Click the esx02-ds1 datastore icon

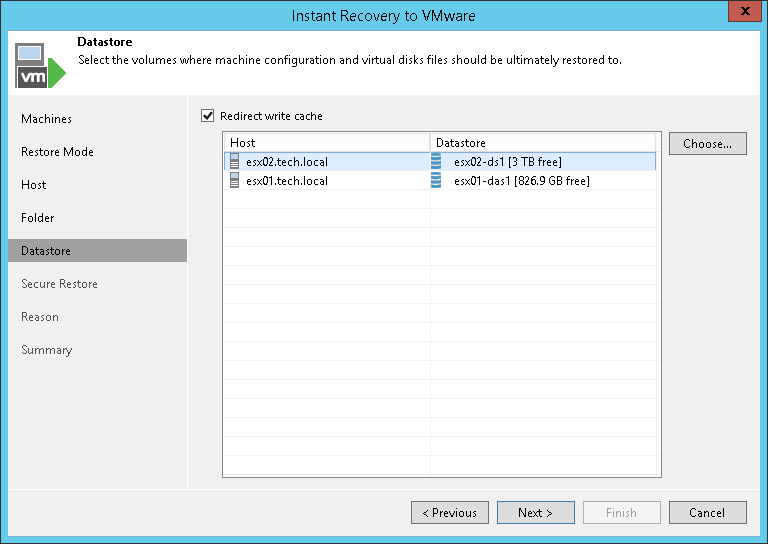pyautogui.click(x=436, y=162)
